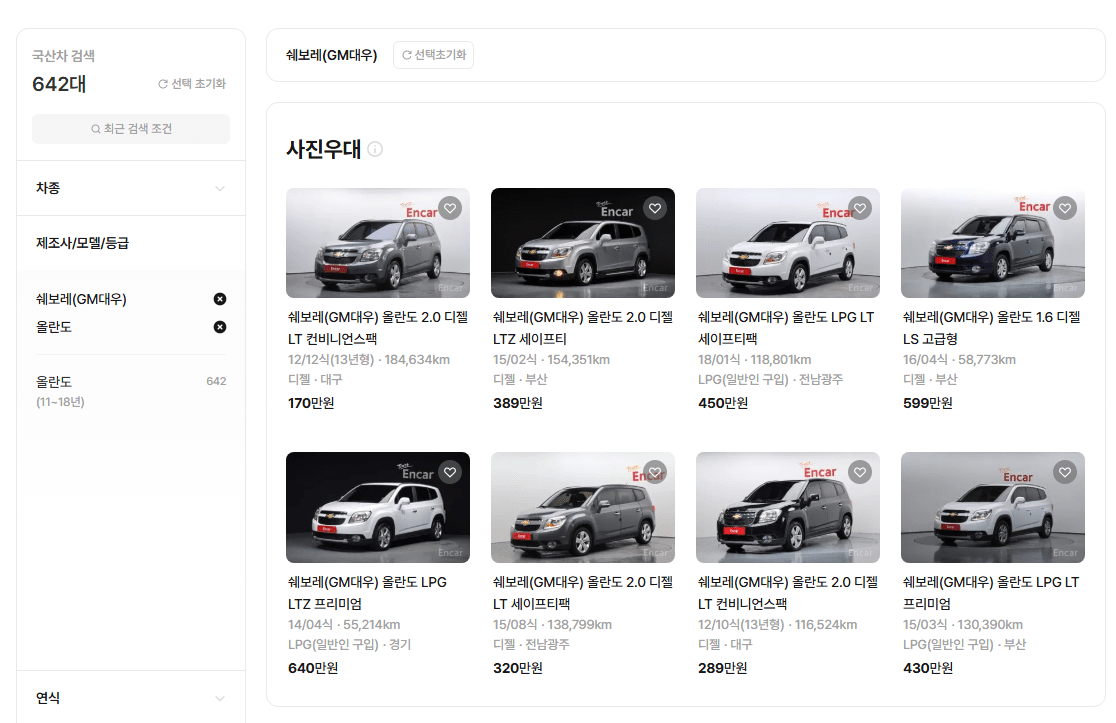Click 선택 초기화 in the sidebar
This screenshot has height=723, width=1116.
191,83
